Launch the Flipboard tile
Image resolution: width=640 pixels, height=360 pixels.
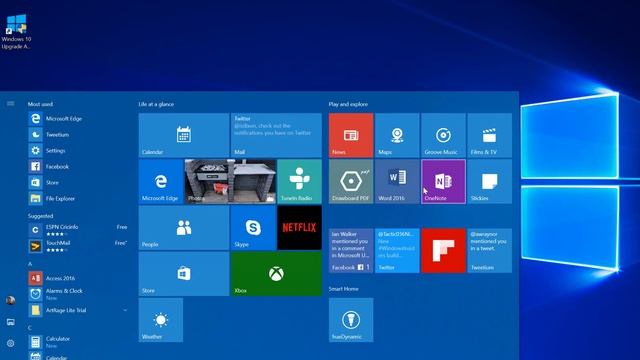(x=443, y=251)
